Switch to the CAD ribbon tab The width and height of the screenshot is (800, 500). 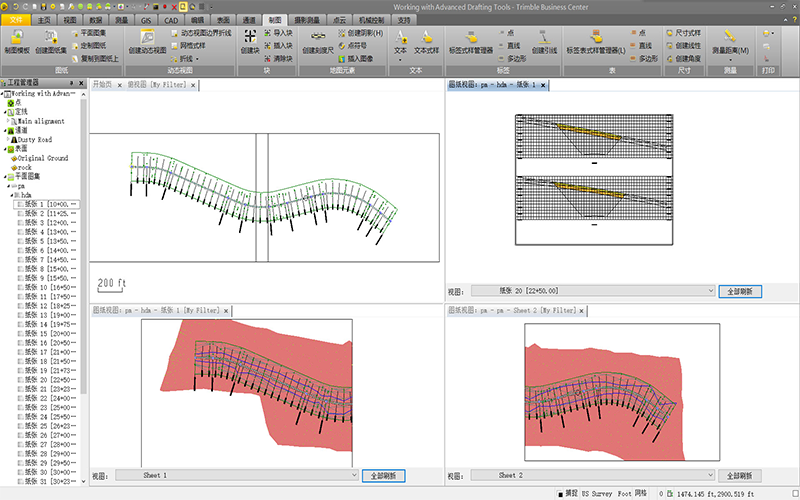171,20
